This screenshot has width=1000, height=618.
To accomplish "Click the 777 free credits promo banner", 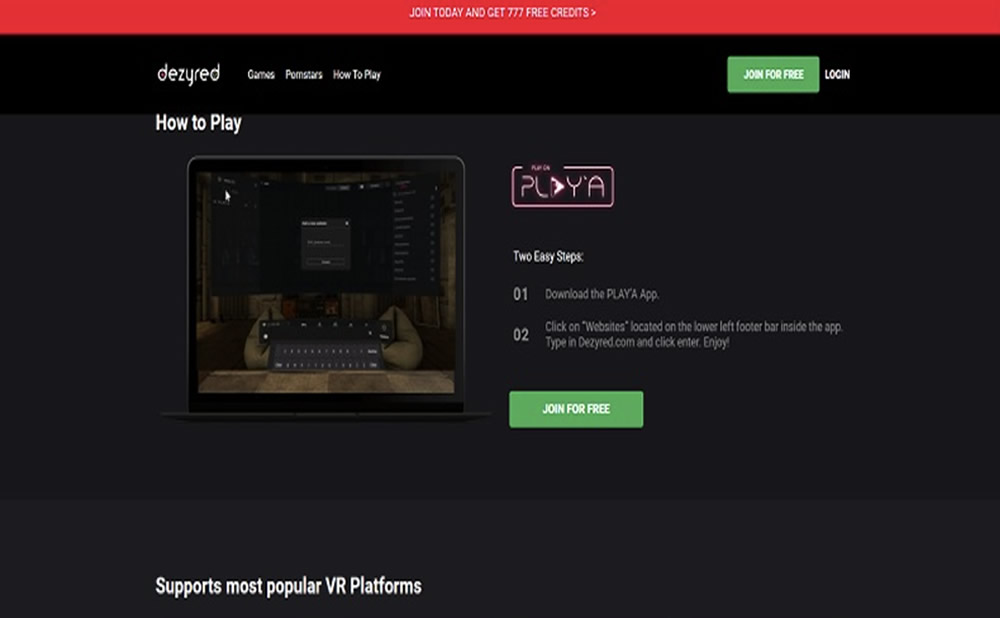I will (500, 13).
